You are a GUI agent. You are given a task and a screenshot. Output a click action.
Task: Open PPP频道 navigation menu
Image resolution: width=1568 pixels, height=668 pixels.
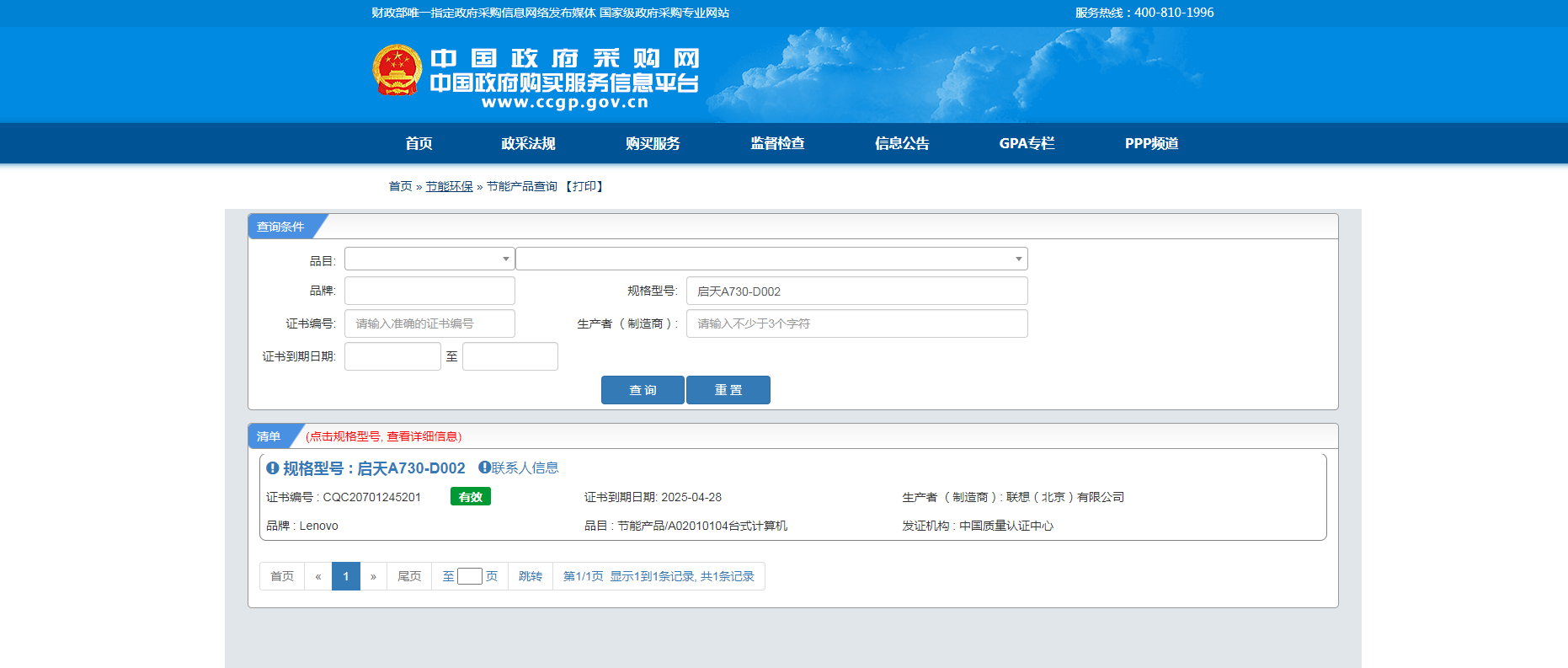coord(1151,143)
